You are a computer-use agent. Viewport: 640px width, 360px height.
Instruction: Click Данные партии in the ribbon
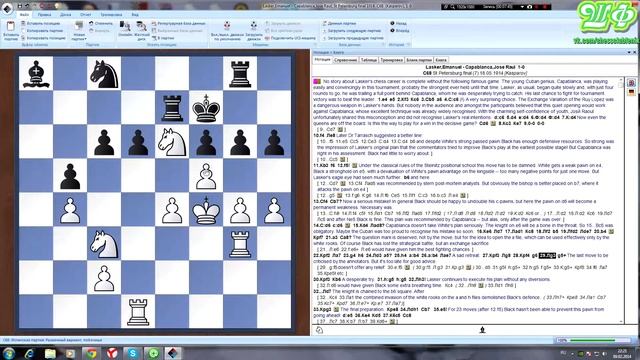339,24
